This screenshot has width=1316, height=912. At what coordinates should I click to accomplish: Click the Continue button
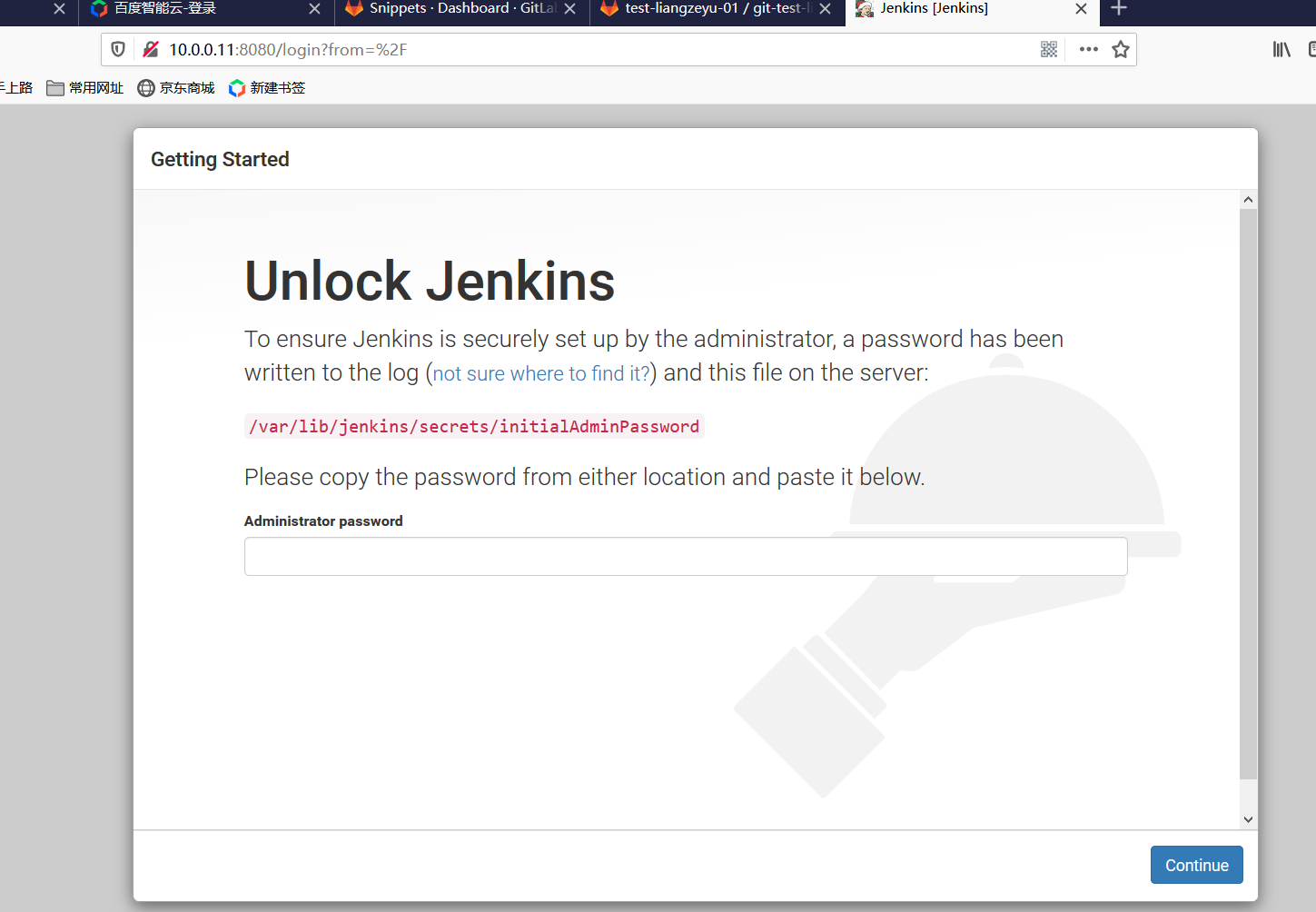click(x=1196, y=865)
